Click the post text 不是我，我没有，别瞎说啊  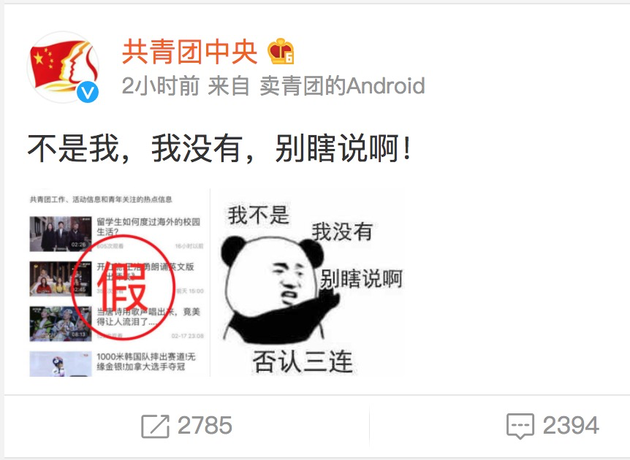coord(219,148)
